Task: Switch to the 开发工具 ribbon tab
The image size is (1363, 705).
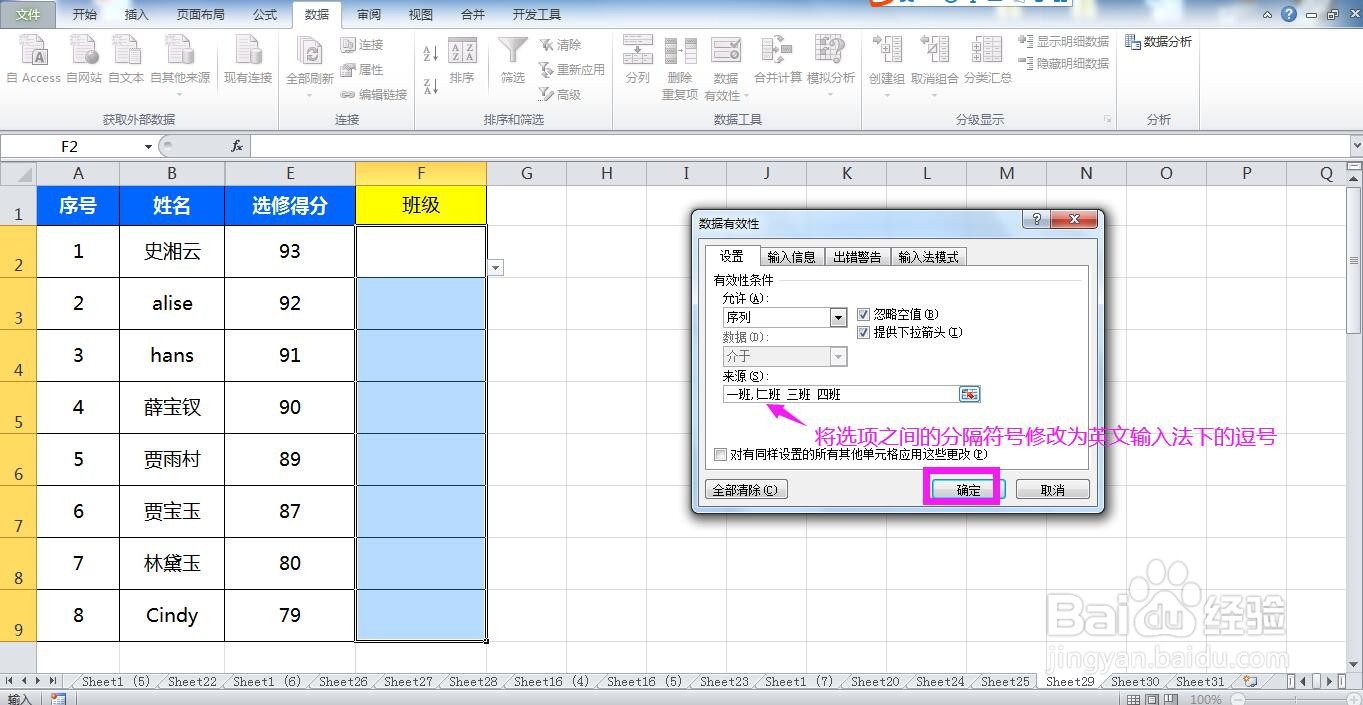Action: click(536, 15)
